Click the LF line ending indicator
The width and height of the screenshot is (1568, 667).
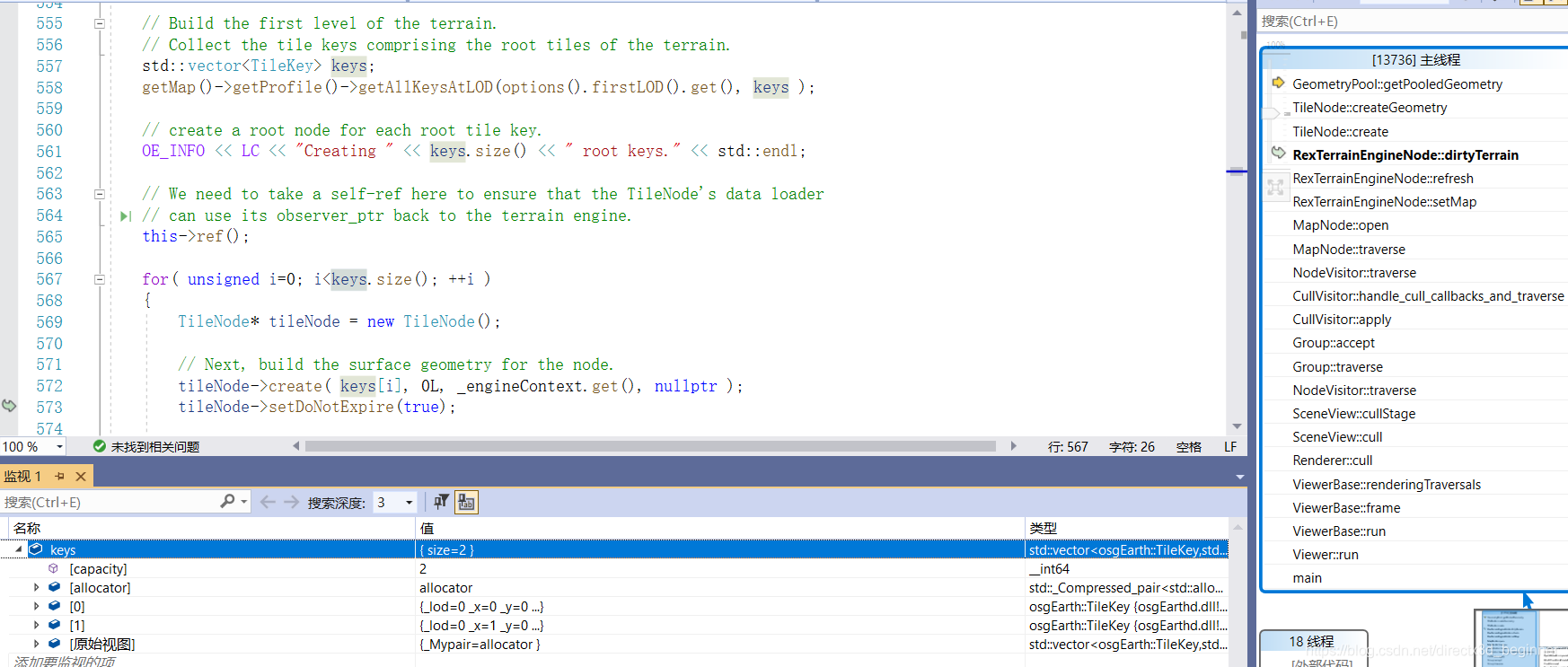1230,446
